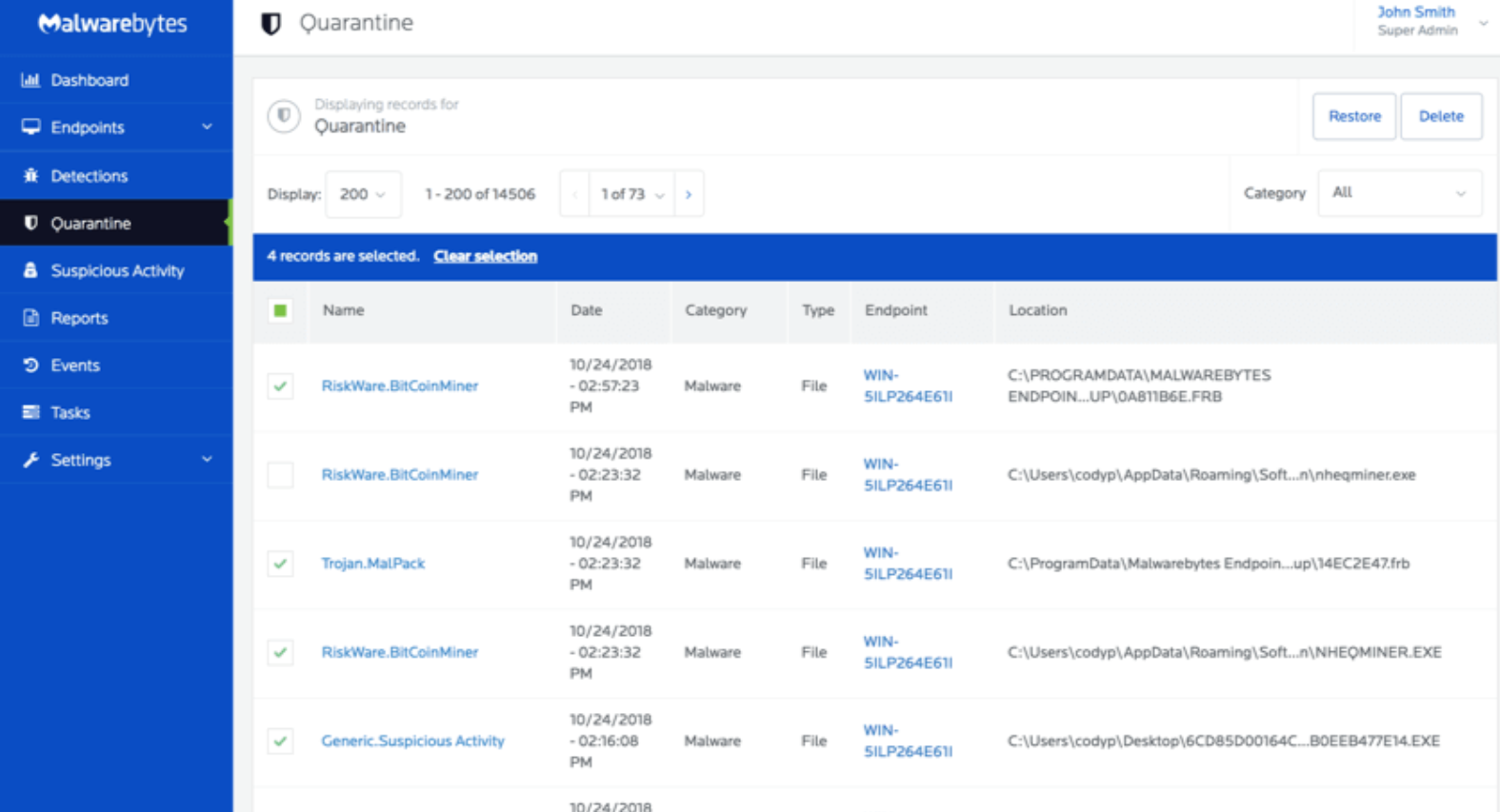Click the 4 records are selected text
The height and width of the screenshot is (812, 1500).
tap(343, 256)
